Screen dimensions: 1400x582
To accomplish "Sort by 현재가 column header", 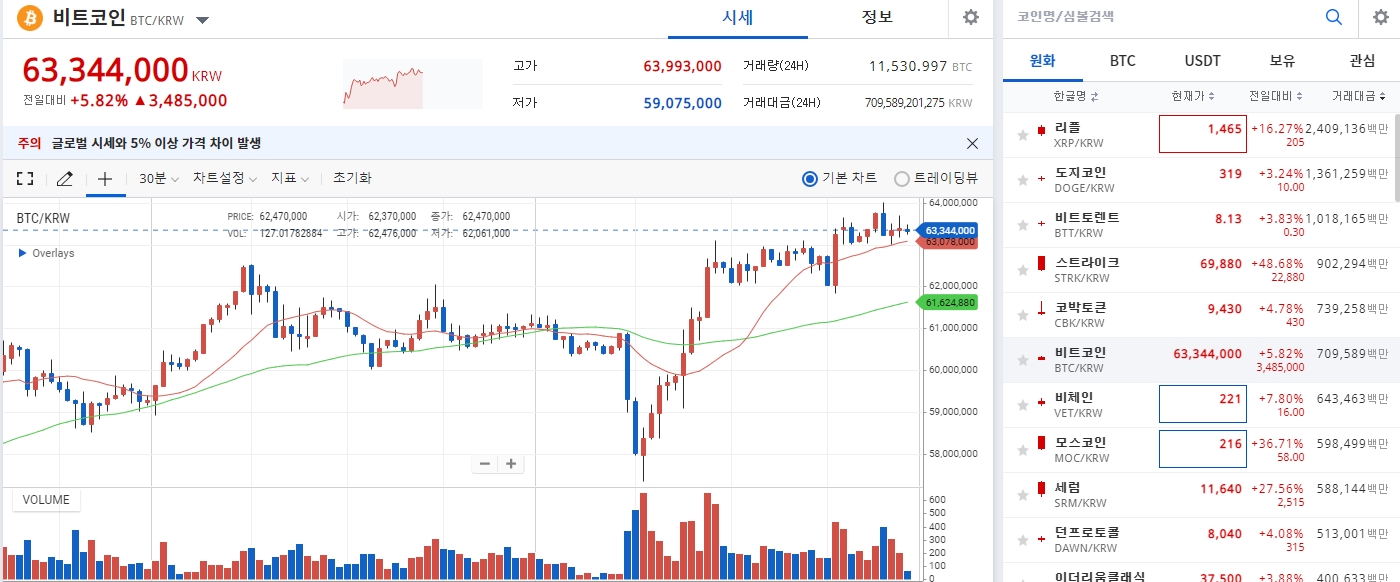I will click(1194, 96).
